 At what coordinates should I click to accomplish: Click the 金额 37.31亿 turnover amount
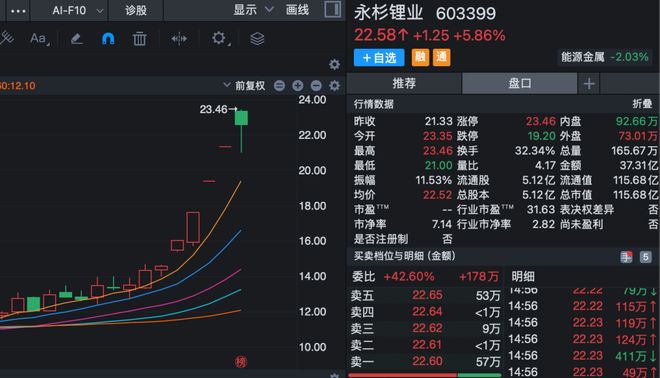tap(639, 165)
